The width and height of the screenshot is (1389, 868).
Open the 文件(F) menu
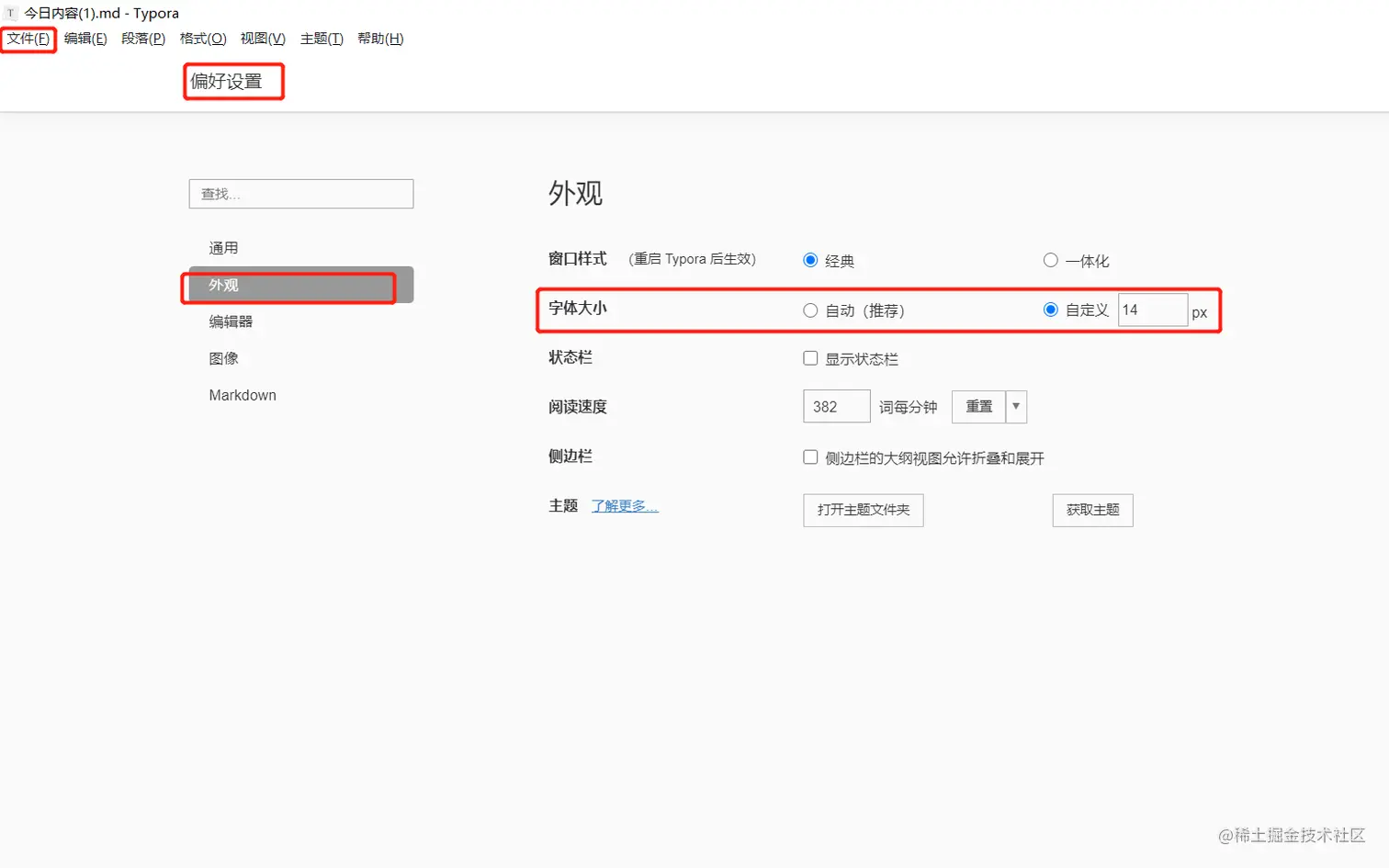click(x=28, y=39)
